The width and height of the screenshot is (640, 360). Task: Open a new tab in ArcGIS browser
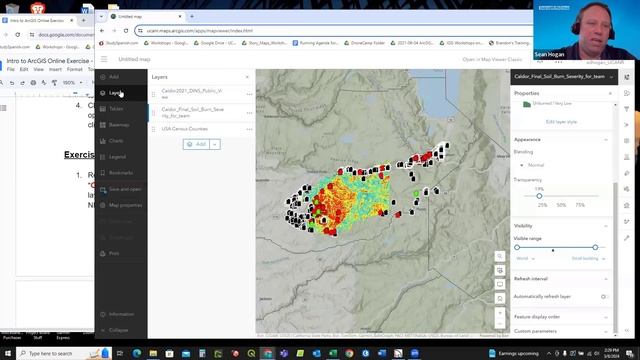click(x=192, y=16)
